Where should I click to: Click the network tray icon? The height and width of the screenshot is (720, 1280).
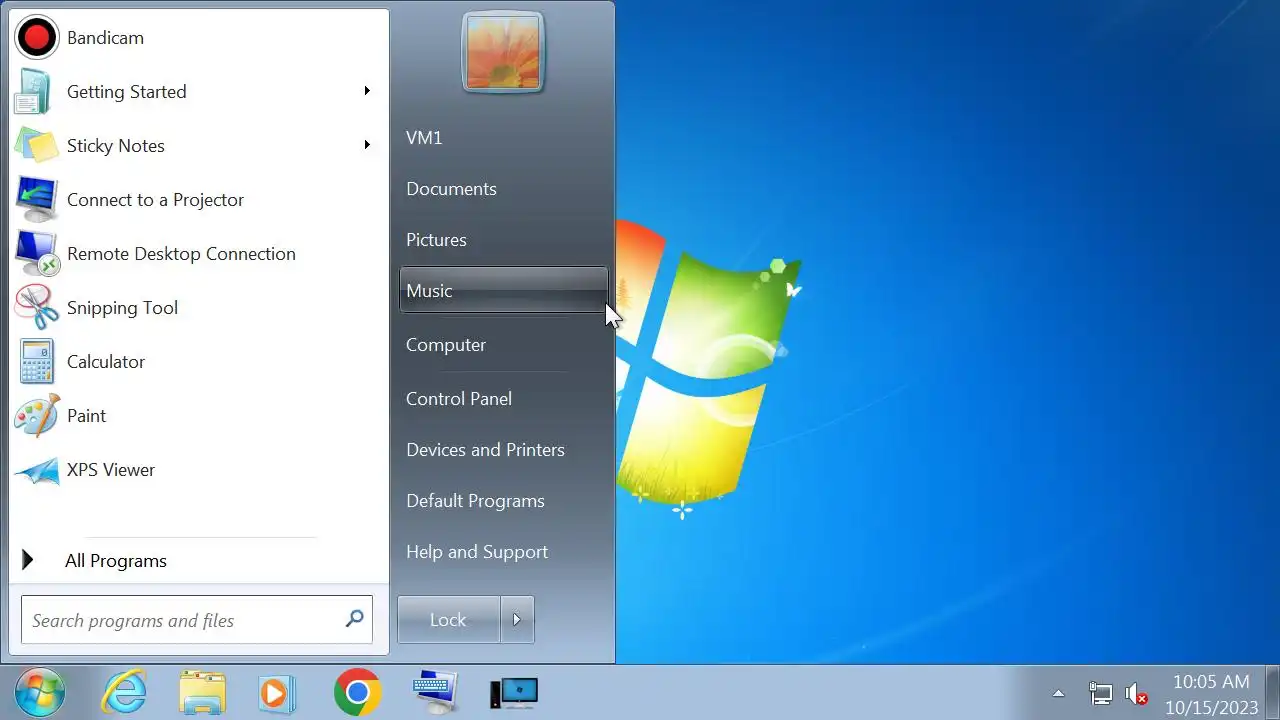(1100, 694)
